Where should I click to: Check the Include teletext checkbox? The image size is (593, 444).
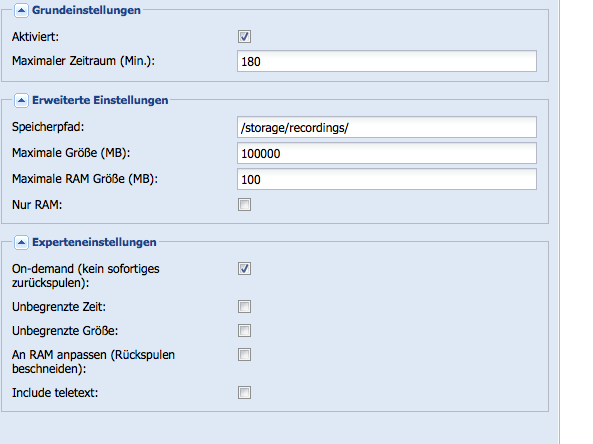tap(244, 393)
